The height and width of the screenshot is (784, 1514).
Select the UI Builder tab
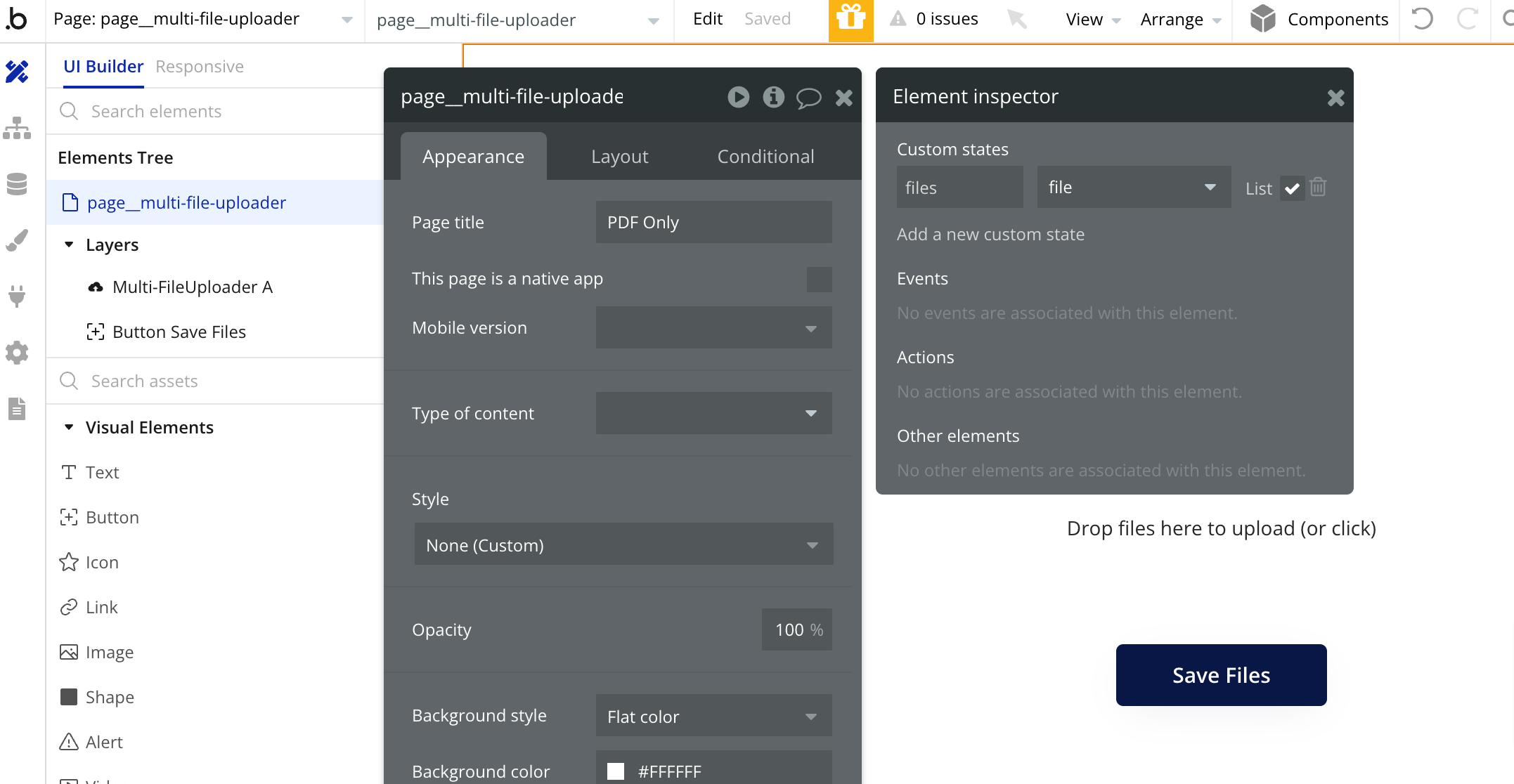(x=103, y=66)
